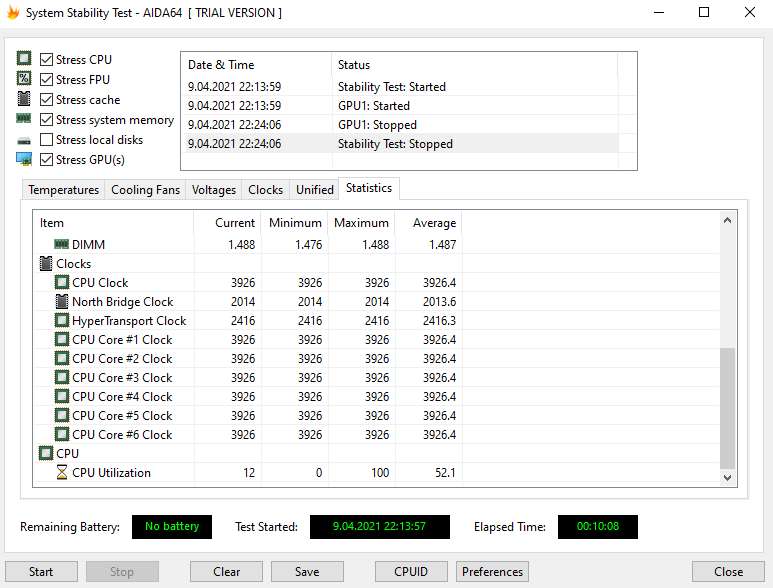Click the CPU Core #2 Clock icon
Image resolution: width=773 pixels, height=588 pixels.
(x=62, y=358)
